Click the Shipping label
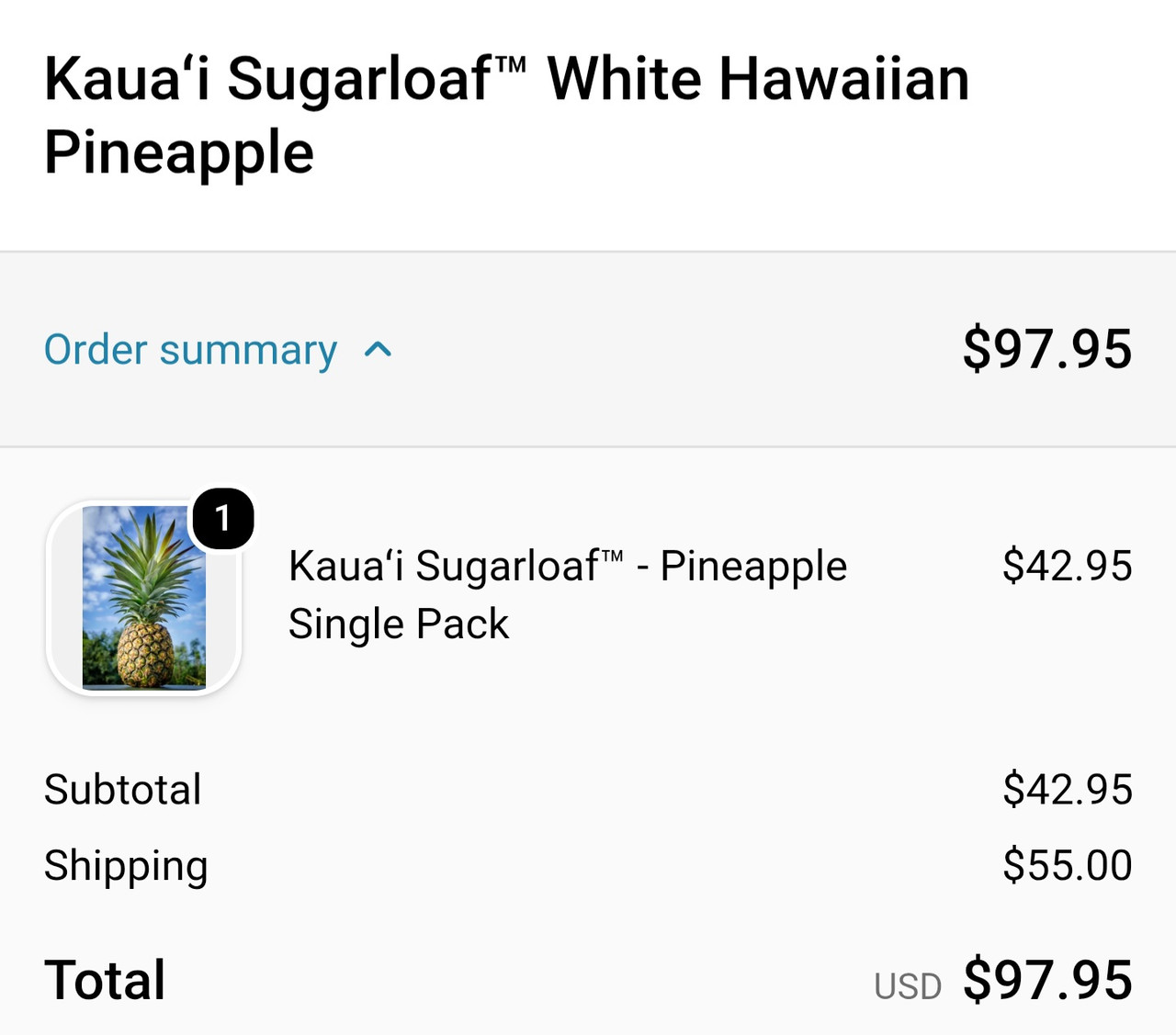This screenshot has height=1035, width=1176. click(126, 866)
